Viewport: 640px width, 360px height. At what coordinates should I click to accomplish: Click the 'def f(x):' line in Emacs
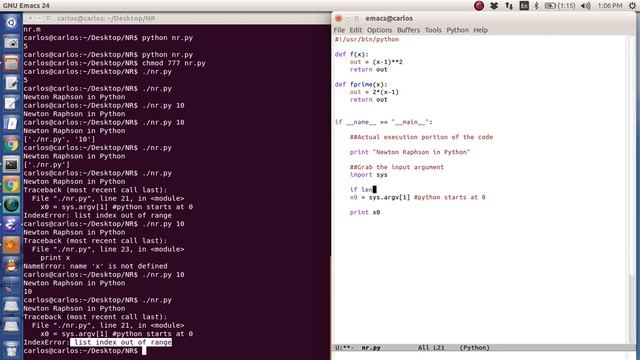click(351, 54)
